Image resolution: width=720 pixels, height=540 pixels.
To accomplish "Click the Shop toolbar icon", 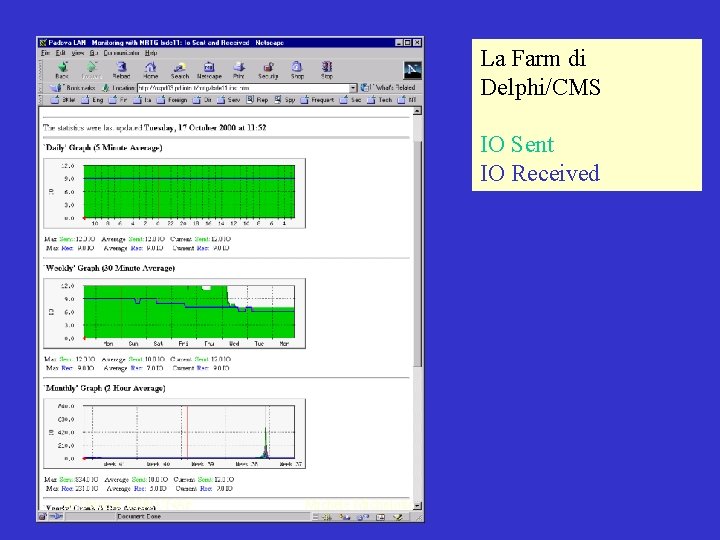I will point(297,70).
